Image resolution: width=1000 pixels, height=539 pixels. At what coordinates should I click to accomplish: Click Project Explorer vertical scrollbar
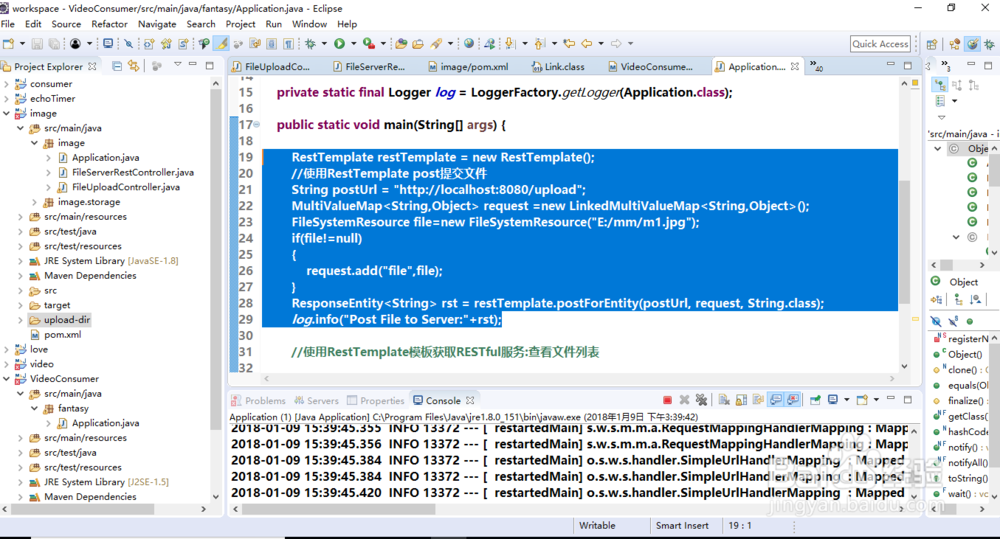click(x=216, y=258)
